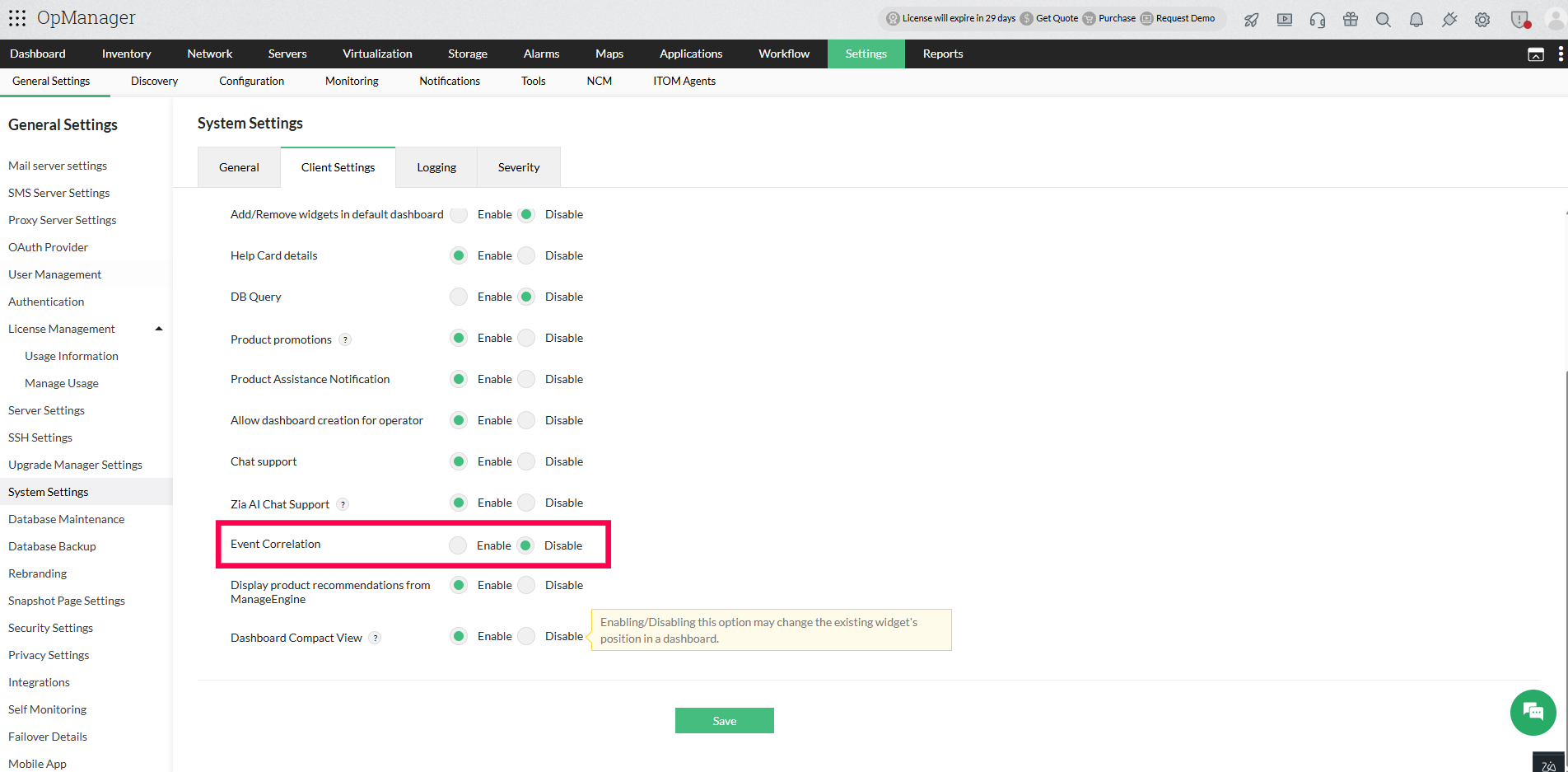Image resolution: width=1568 pixels, height=772 pixels.
Task: Enable Add/Remove widgets in default dashboard
Action: (x=459, y=214)
